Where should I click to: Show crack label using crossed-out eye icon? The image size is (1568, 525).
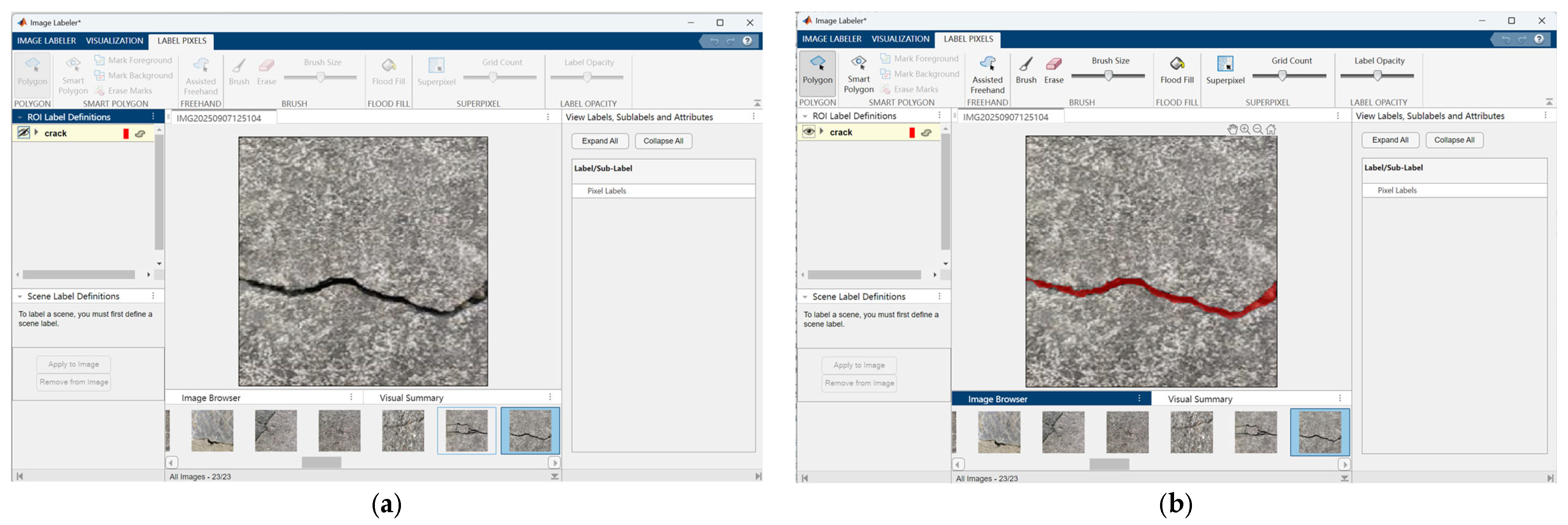point(23,133)
